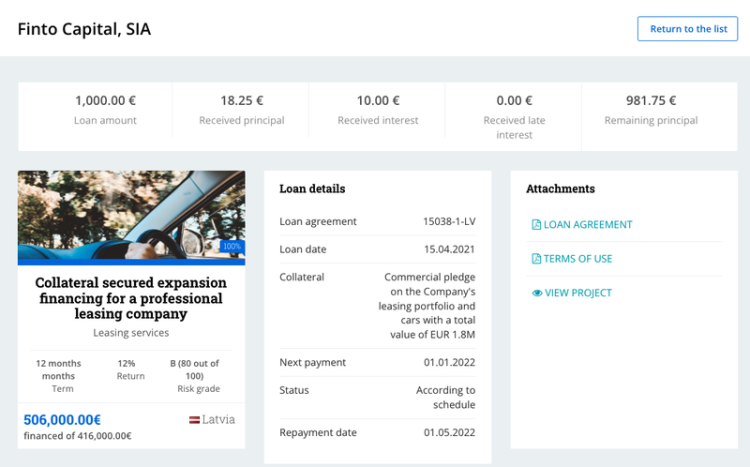The height and width of the screenshot is (467, 750).
Task: Open the TERMS OF USE attachment link
Action: click(x=577, y=259)
